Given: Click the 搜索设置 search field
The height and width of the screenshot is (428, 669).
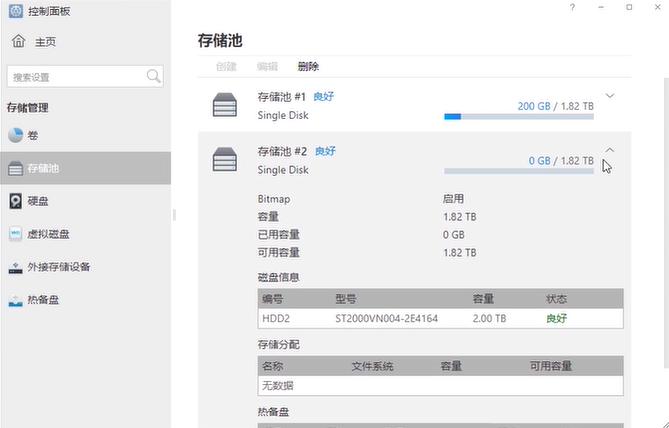Looking at the screenshot, I should [75, 77].
